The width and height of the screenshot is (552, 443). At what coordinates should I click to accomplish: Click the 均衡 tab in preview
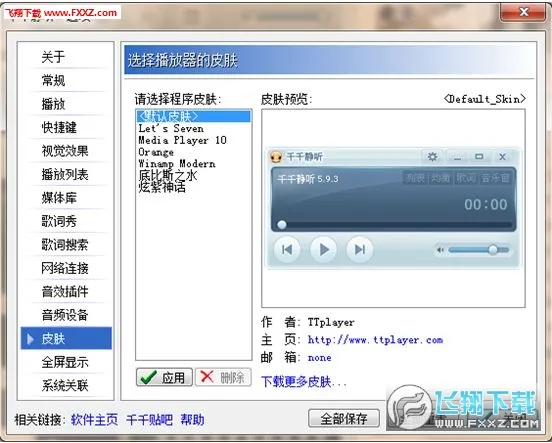click(x=441, y=178)
